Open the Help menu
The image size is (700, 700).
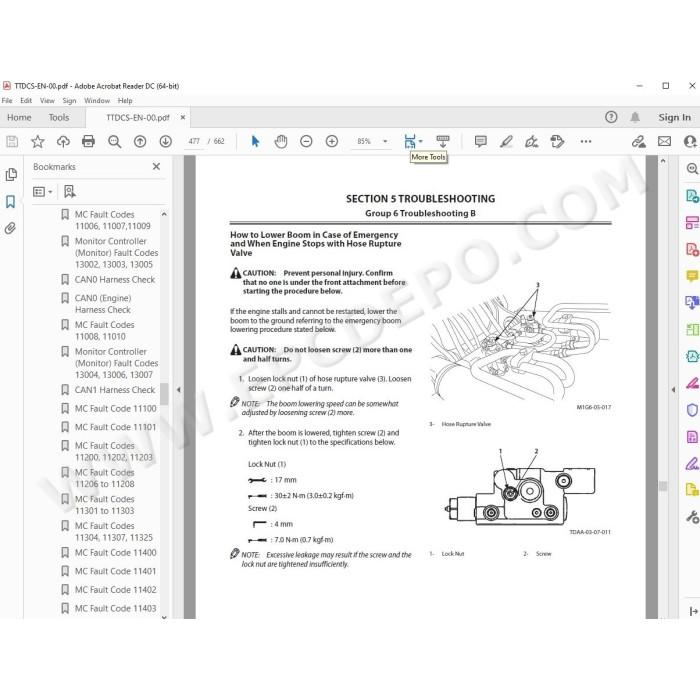[125, 101]
